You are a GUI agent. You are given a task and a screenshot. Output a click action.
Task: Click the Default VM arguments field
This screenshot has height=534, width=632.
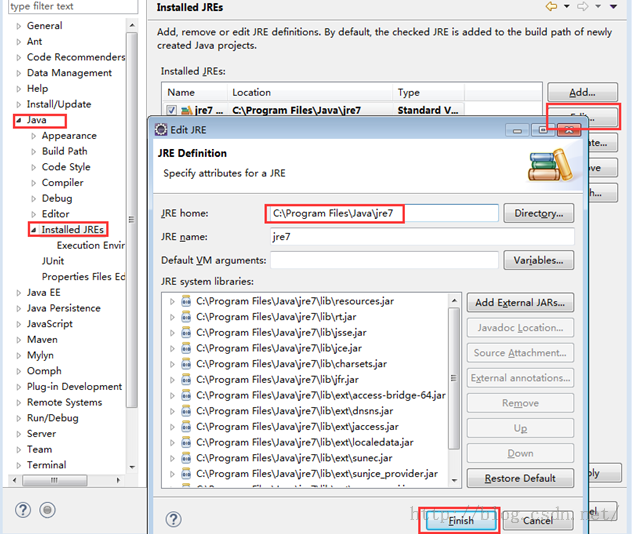point(384,260)
